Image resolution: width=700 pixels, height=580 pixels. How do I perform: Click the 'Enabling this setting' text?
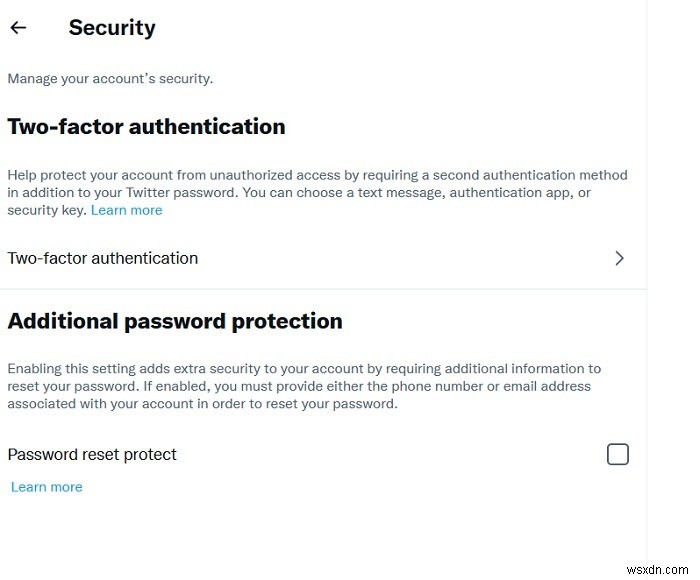(x=70, y=369)
